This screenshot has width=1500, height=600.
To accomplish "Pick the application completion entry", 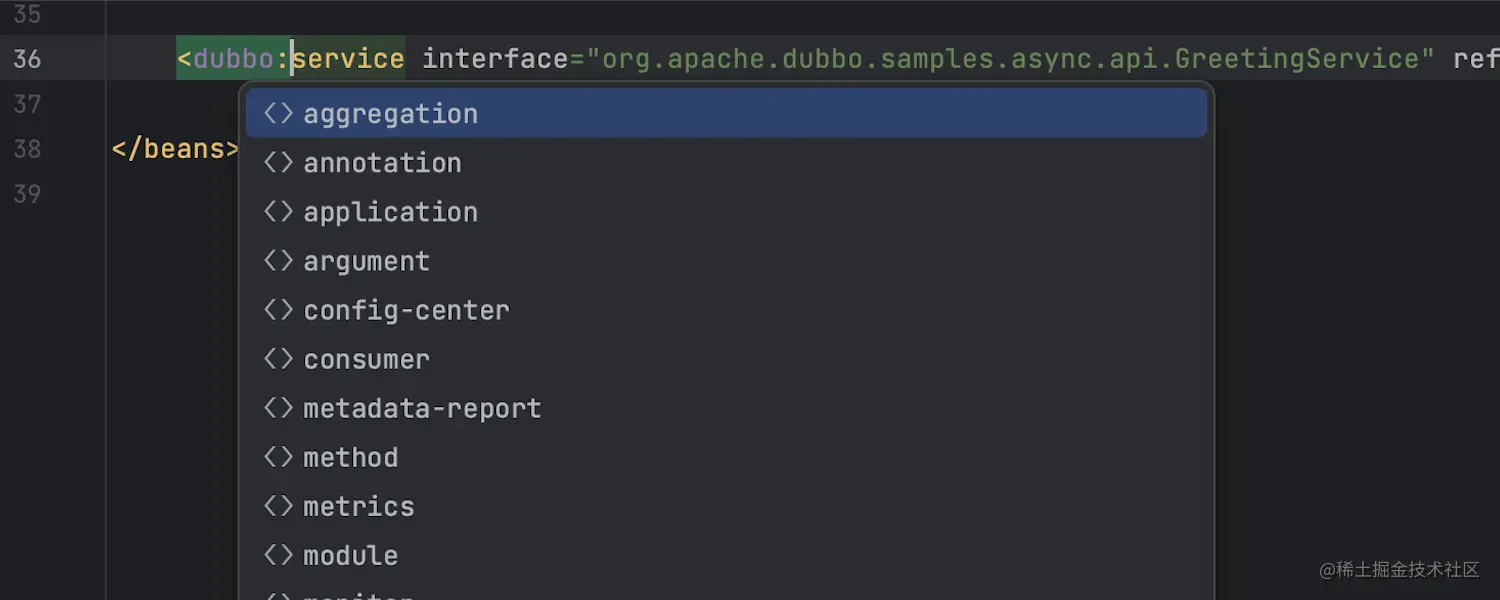I will click(390, 212).
